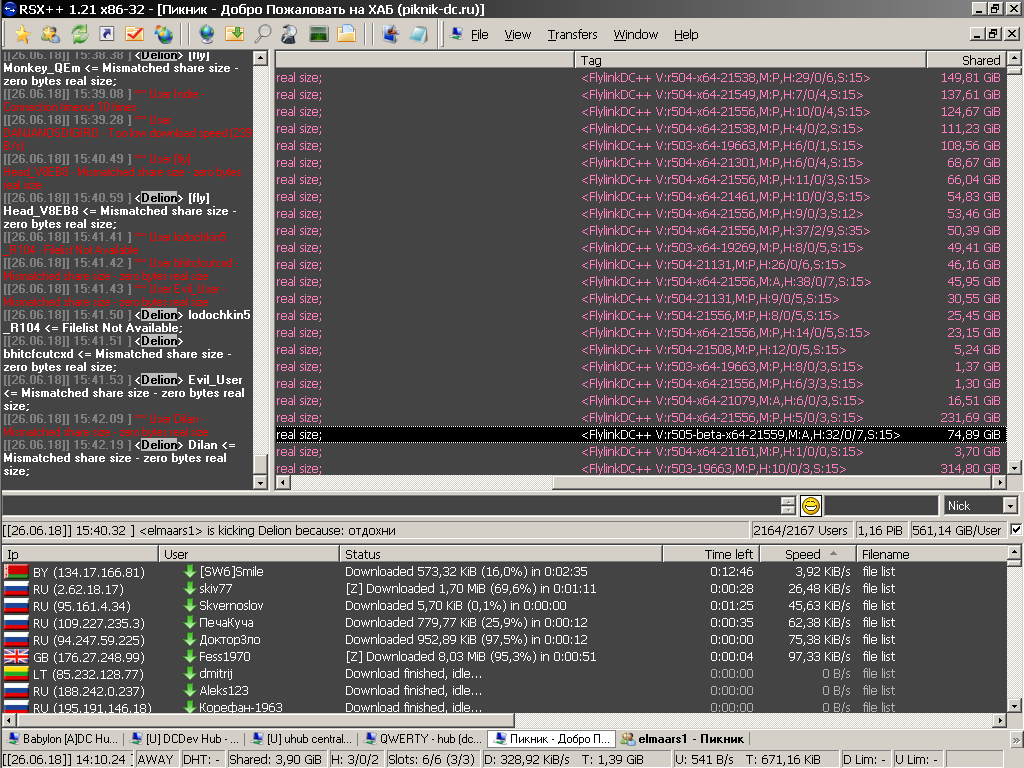Click transfers horizontal scrollbar left arrow

[9, 720]
